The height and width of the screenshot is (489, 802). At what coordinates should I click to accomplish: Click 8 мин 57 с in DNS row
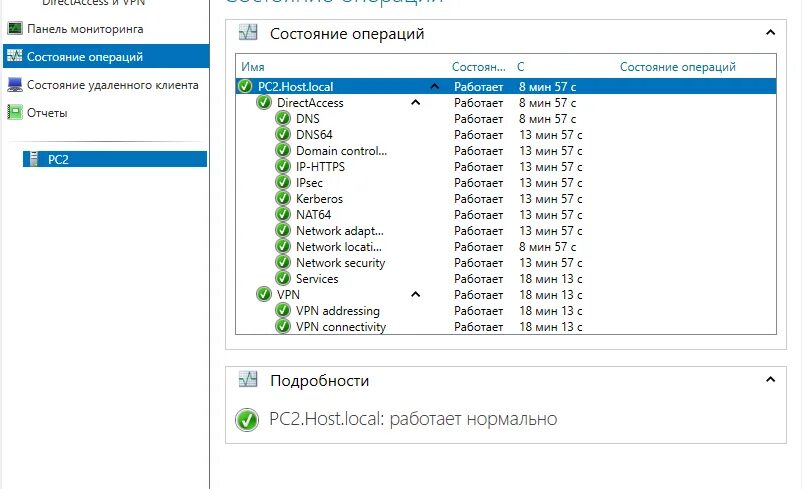coord(547,119)
